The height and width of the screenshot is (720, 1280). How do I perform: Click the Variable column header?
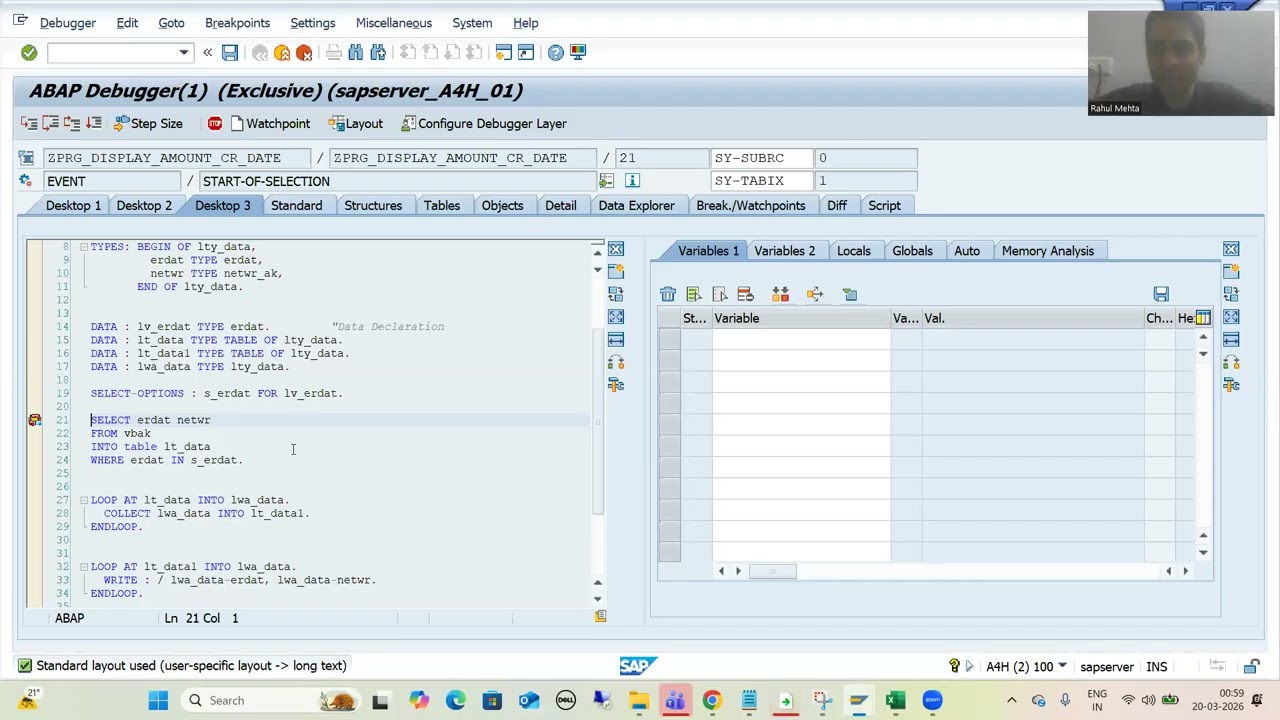[801, 318]
